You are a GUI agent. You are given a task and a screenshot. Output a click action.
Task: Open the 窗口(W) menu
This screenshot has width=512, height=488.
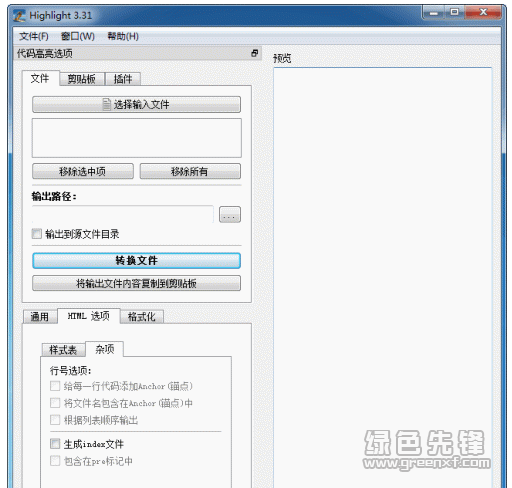(78, 36)
